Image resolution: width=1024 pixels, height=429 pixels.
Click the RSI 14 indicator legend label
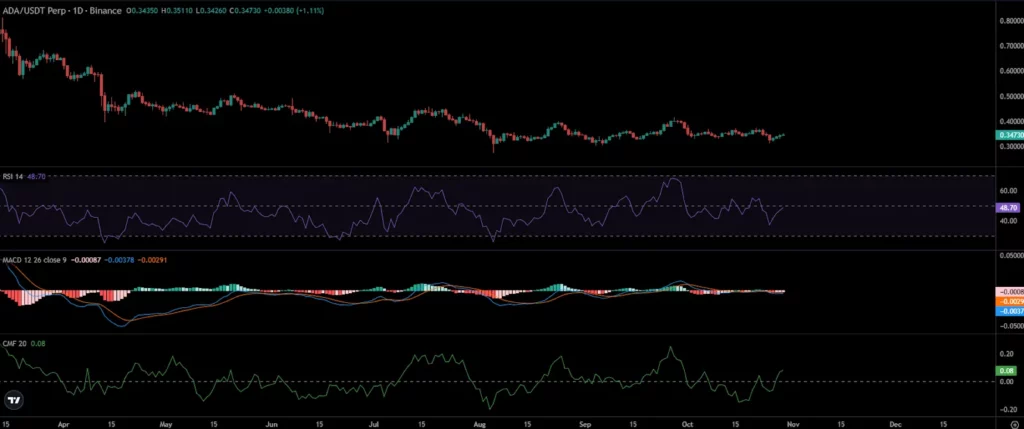tap(12, 176)
